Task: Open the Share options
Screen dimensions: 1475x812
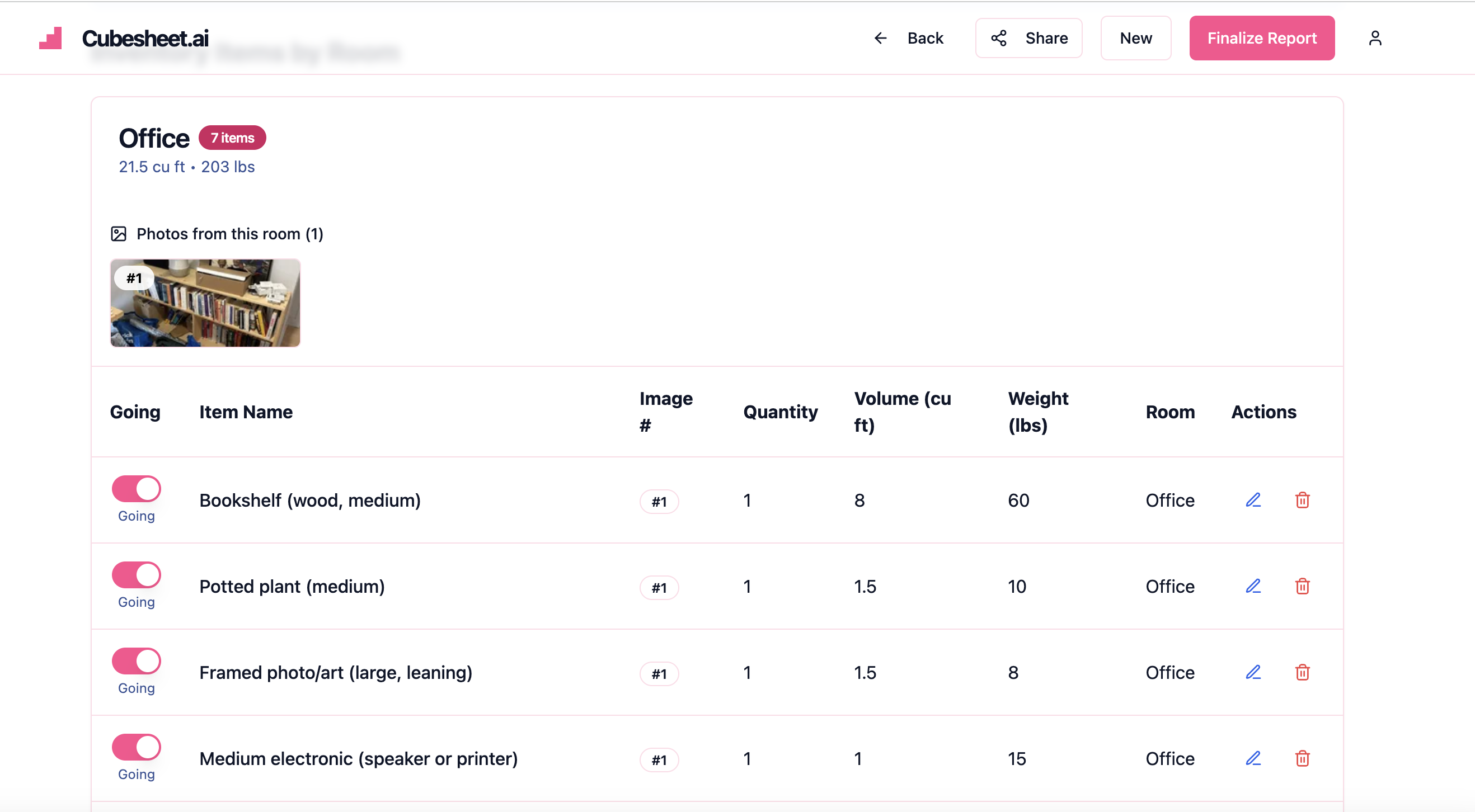Action: pos(1028,38)
